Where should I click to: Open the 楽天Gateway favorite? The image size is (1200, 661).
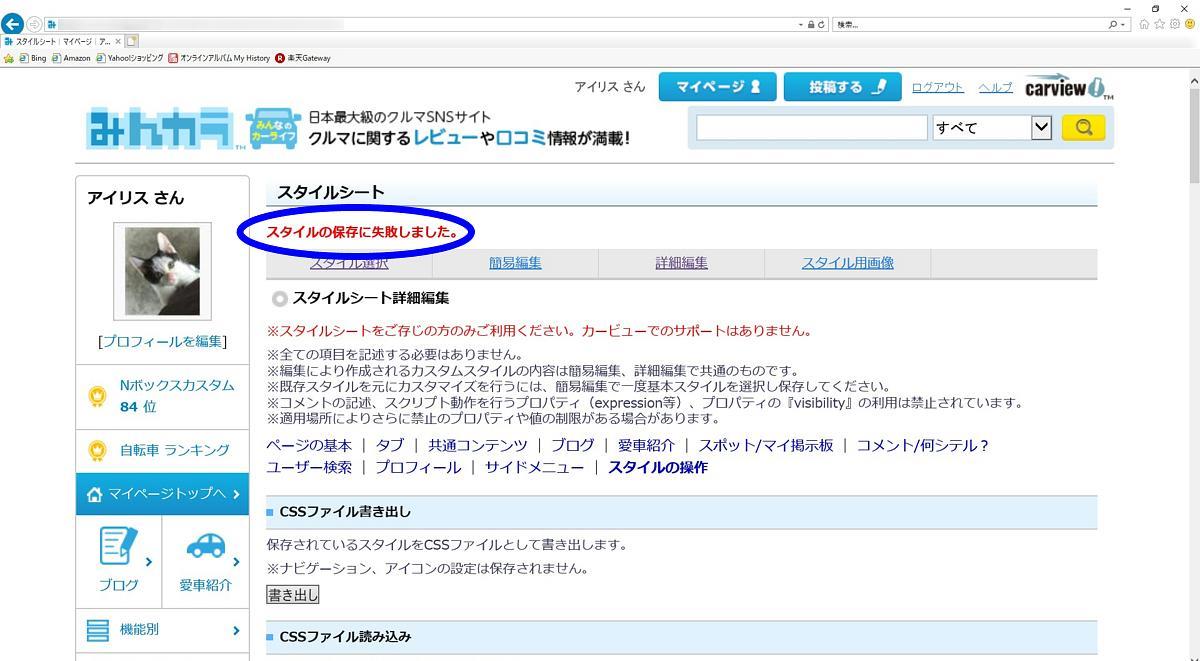click(302, 58)
